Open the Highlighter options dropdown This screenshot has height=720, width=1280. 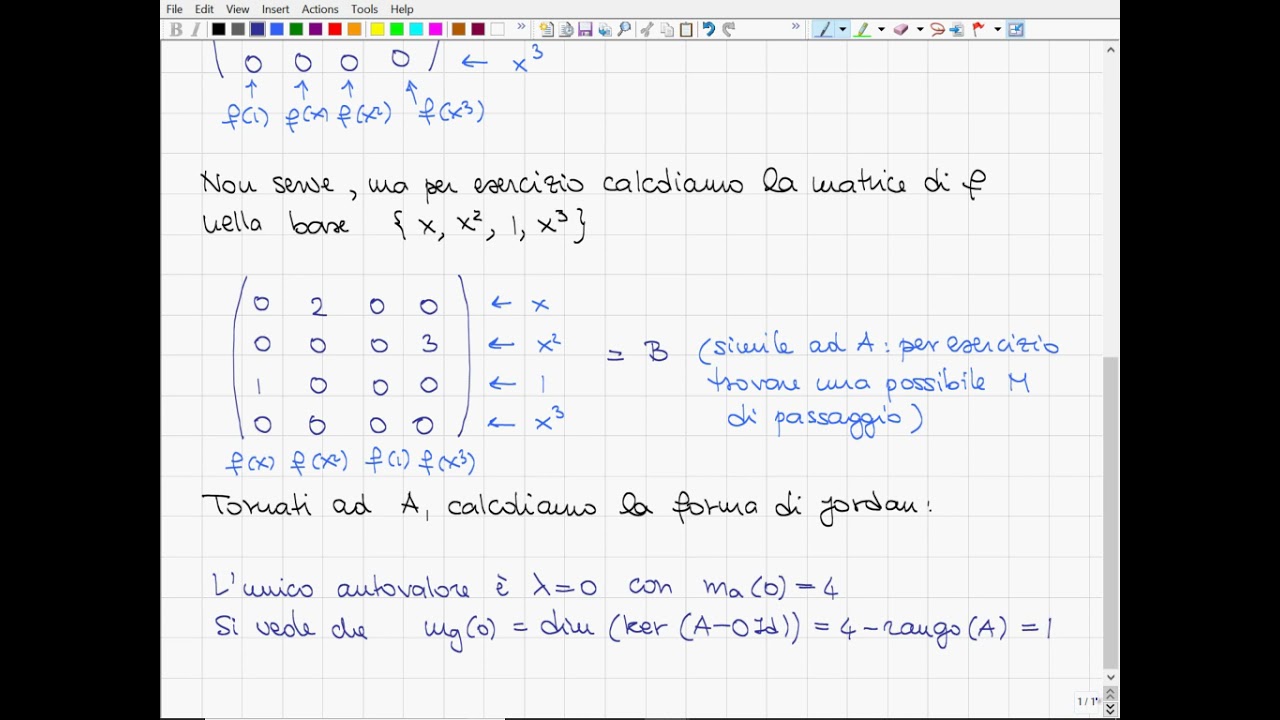[881, 29]
